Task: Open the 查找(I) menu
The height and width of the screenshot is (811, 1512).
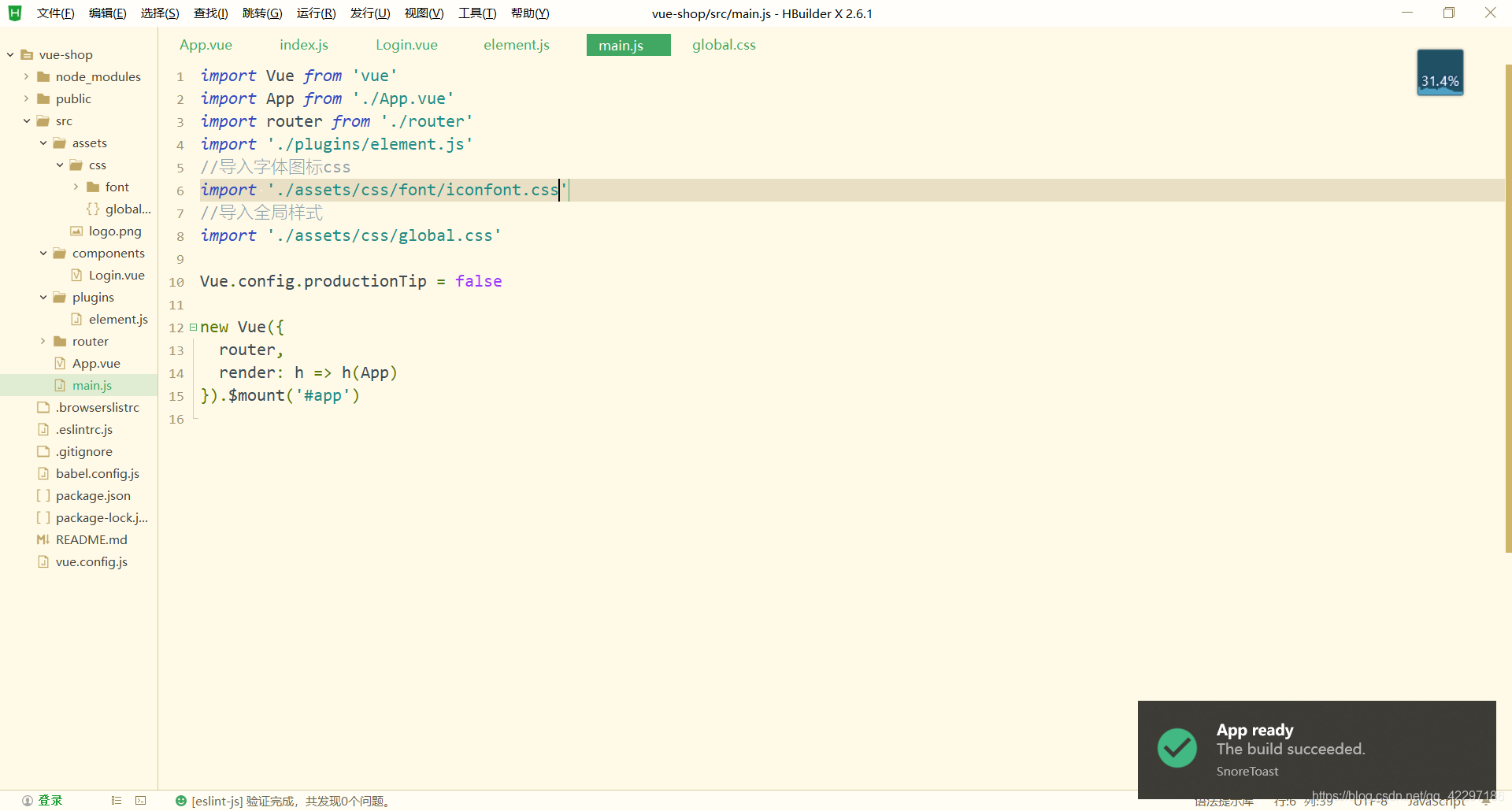Action: pos(210,13)
